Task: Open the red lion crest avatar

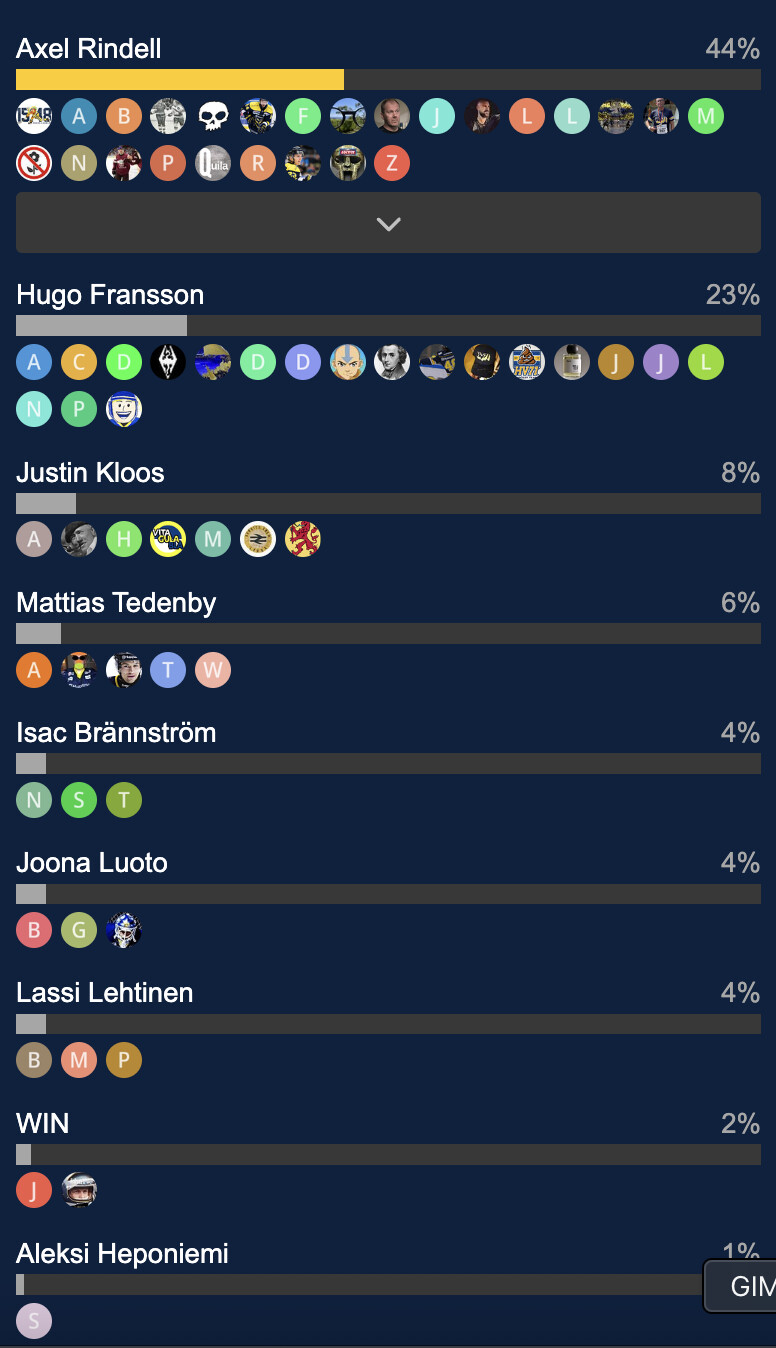Action: (x=302, y=540)
